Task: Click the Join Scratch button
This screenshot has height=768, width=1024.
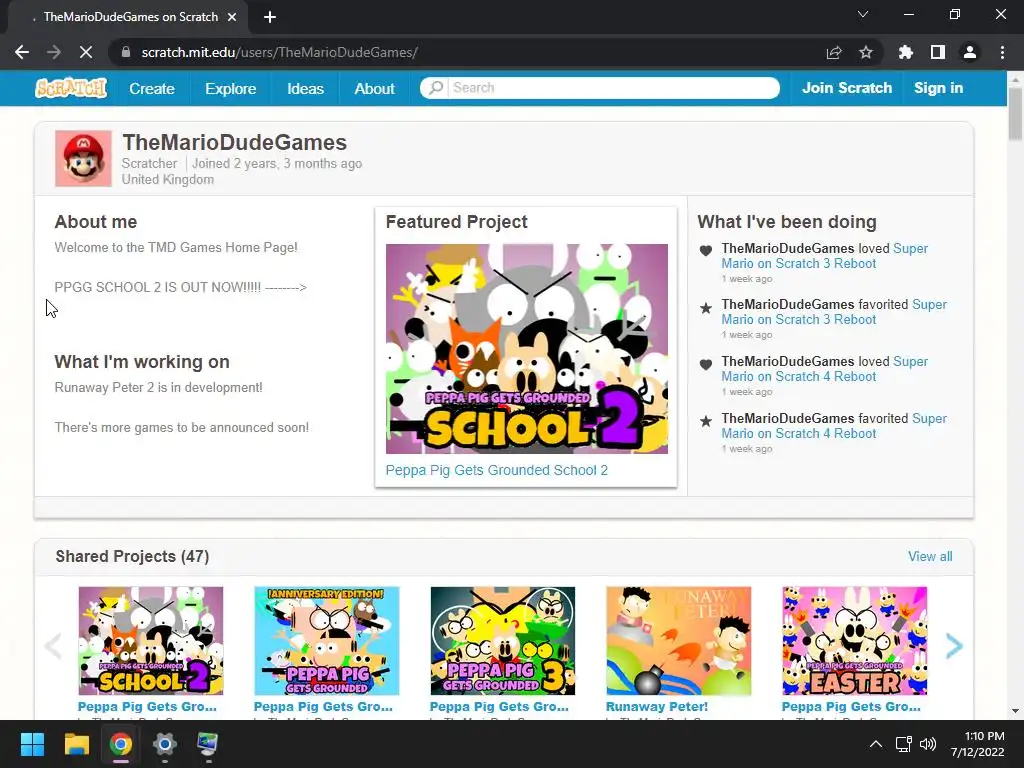Action: 846,88
